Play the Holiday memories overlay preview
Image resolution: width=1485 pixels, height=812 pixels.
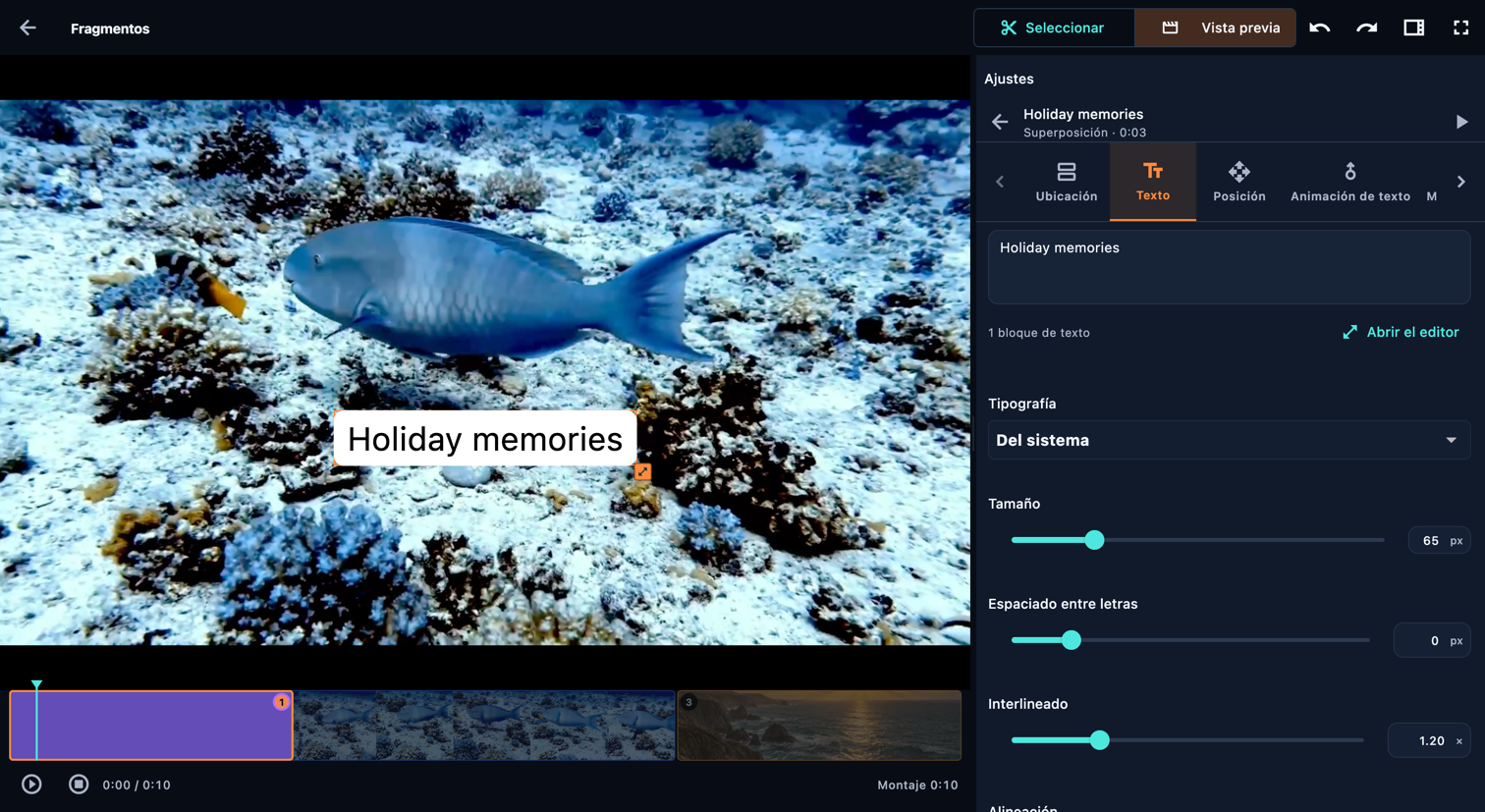(1461, 123)
